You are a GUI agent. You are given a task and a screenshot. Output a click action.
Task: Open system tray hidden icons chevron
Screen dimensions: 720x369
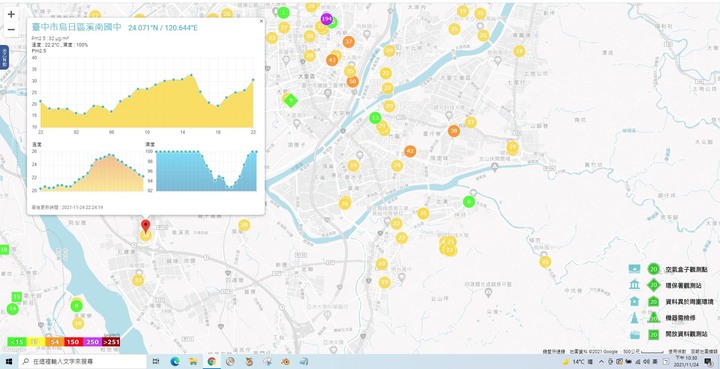pyautogui.click(x=602, y=362)
